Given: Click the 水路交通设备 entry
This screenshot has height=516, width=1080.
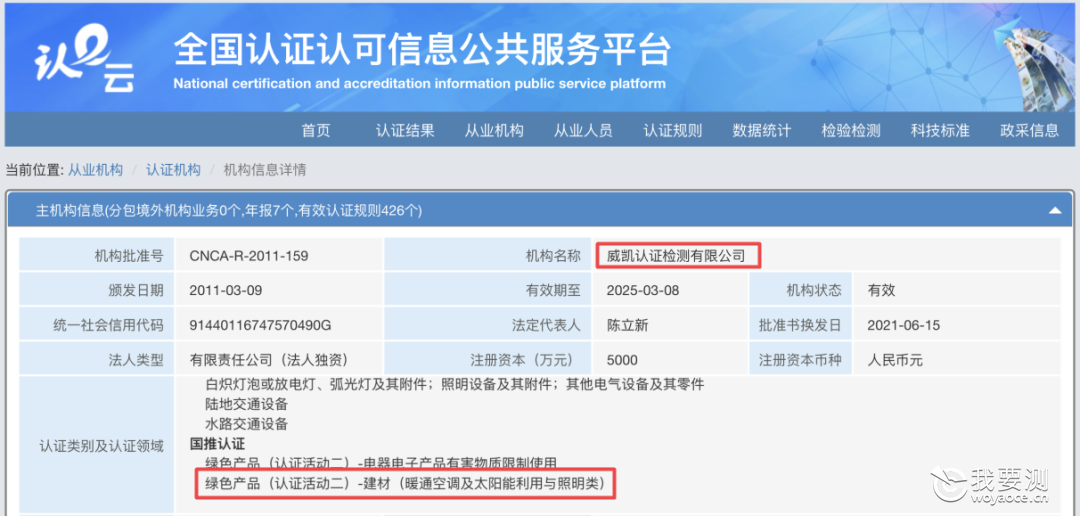Looking at the screenshot, I should (246, 424).
